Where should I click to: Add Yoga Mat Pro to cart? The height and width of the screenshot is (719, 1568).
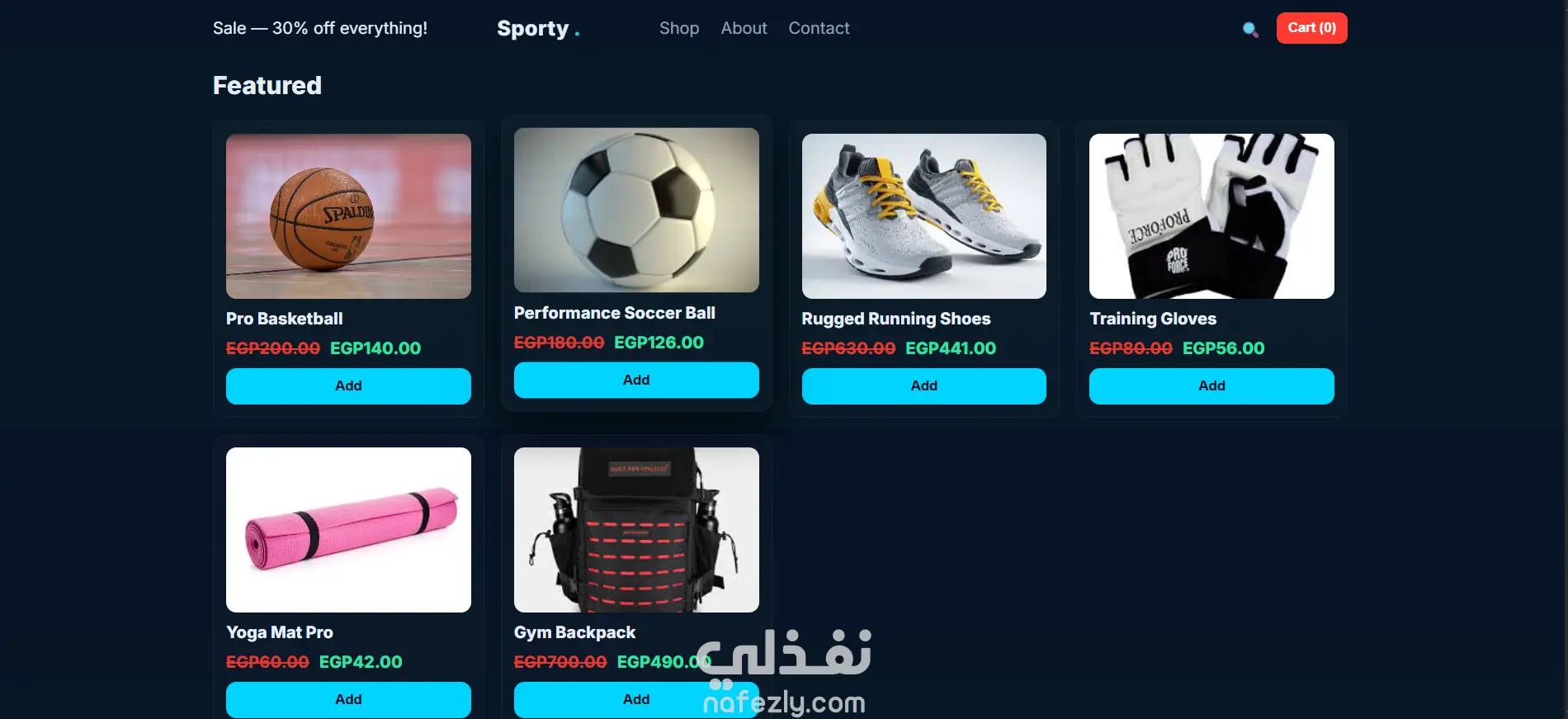click(348, 700)
